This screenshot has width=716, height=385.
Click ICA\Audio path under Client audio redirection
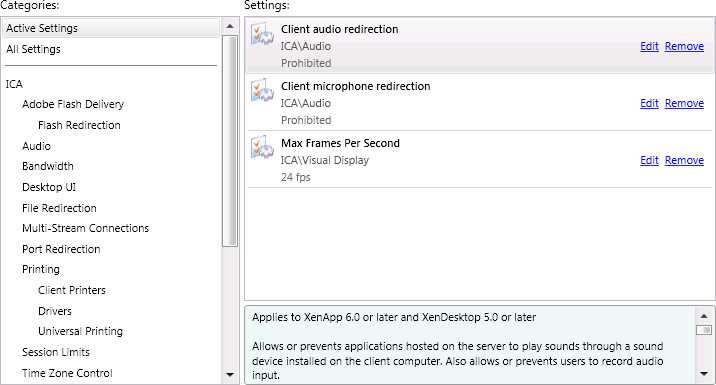click(x=305, y=46)
